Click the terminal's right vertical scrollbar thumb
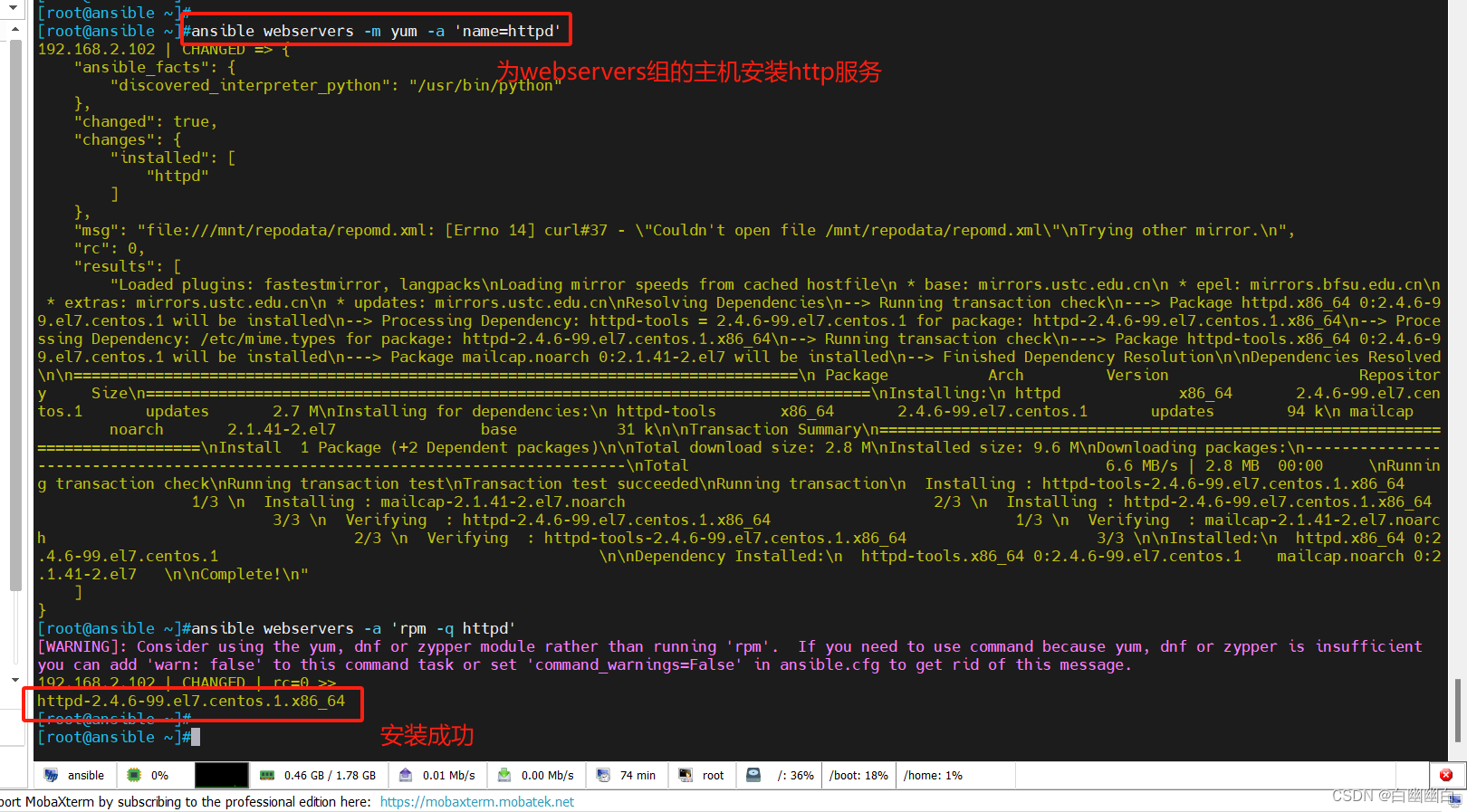1467x812 pixels. [x=1457, y=711]
